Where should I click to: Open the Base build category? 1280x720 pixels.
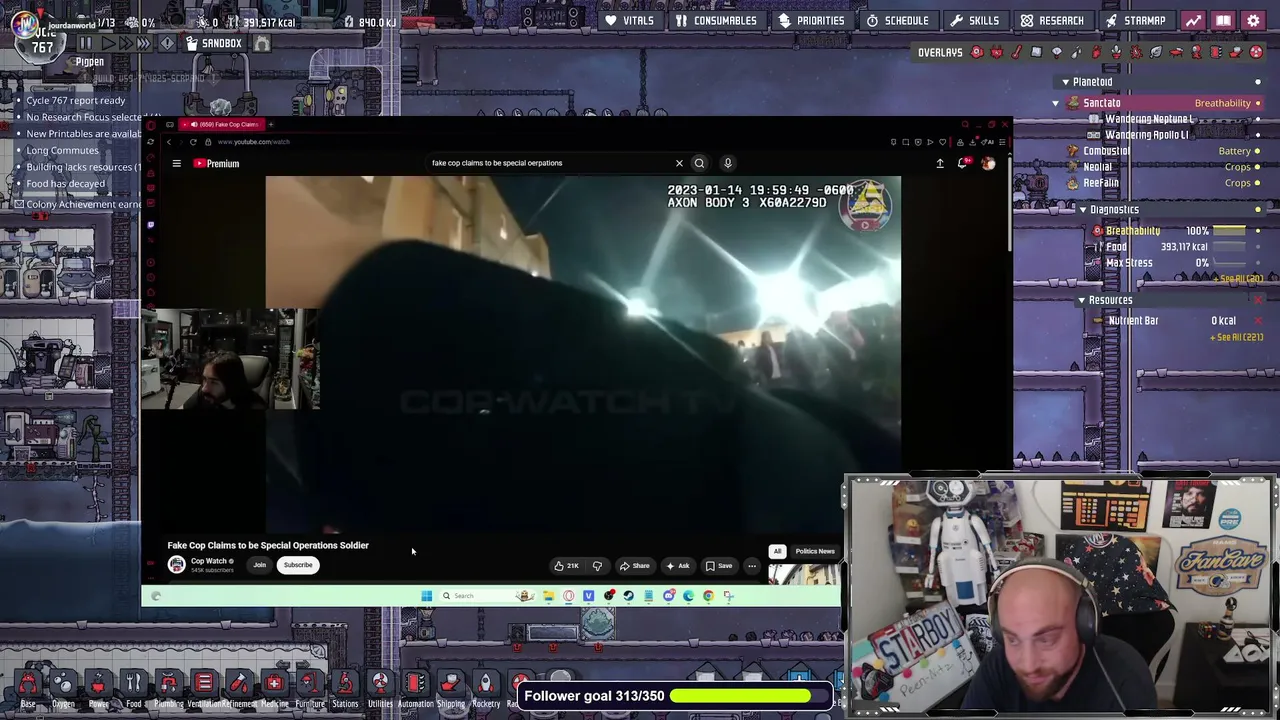tap(28, 688)
